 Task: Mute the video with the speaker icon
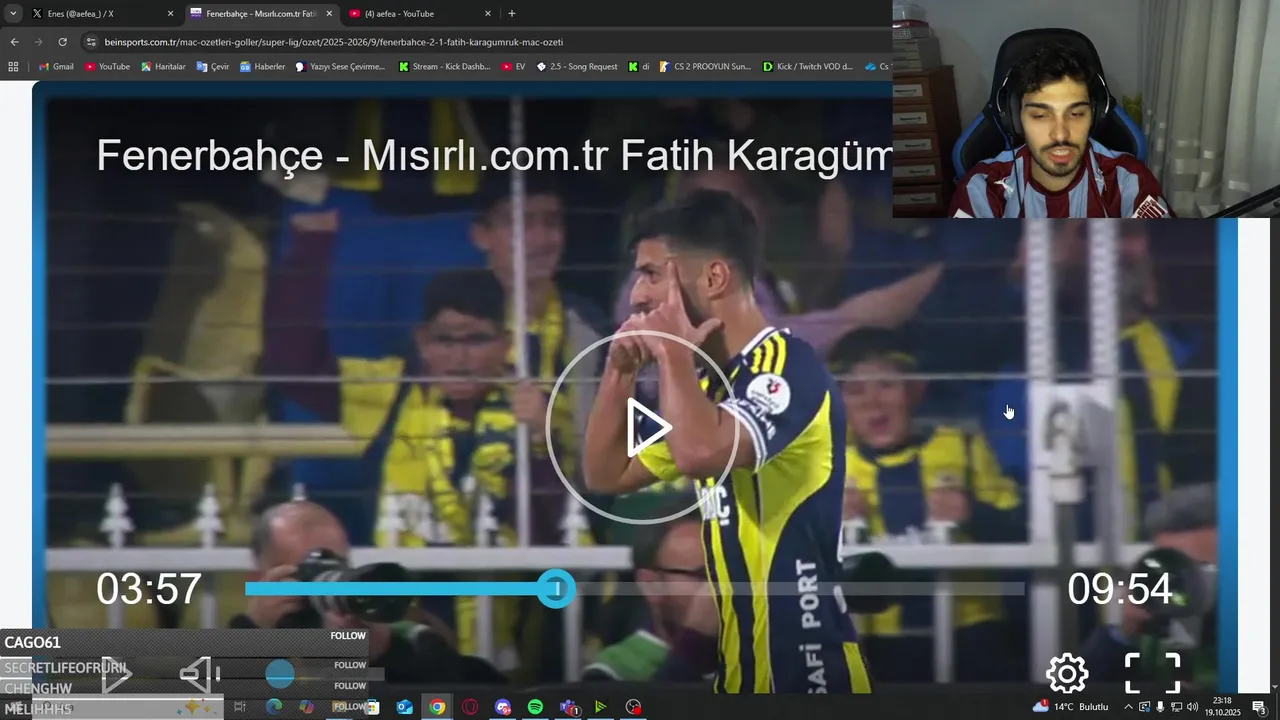[199, 675]
